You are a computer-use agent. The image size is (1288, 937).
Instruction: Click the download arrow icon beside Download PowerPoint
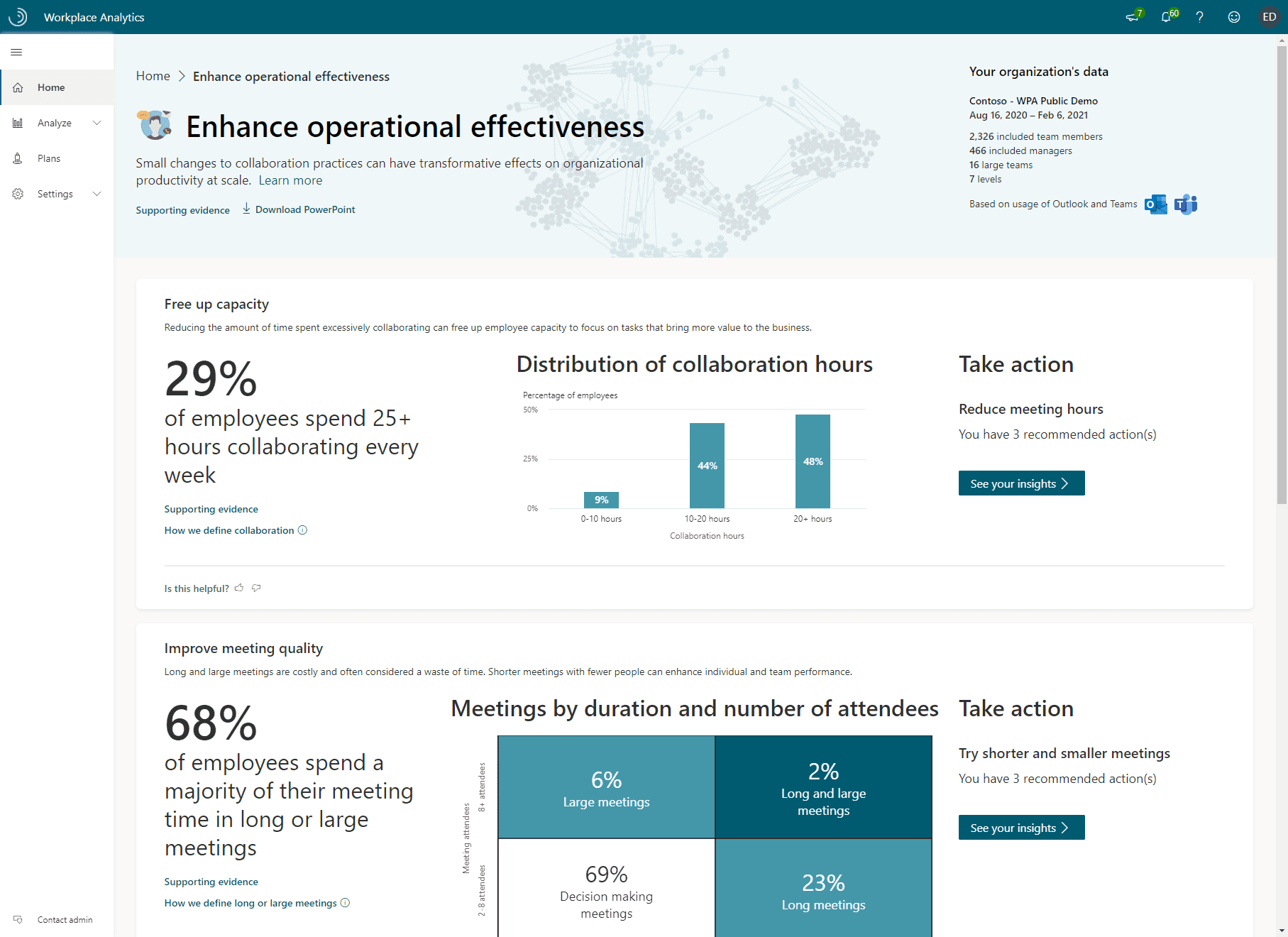pyautogui.click(x=246, y=209)
